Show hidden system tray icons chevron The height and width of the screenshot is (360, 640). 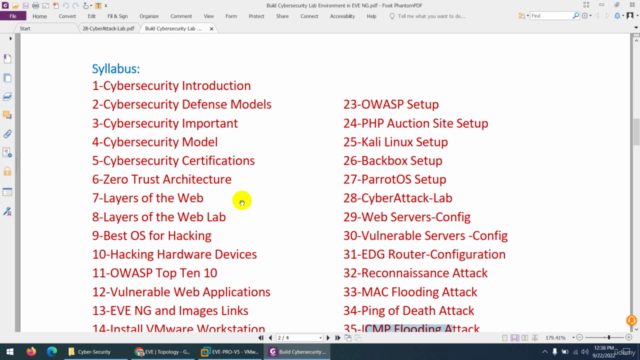(544, 351)
